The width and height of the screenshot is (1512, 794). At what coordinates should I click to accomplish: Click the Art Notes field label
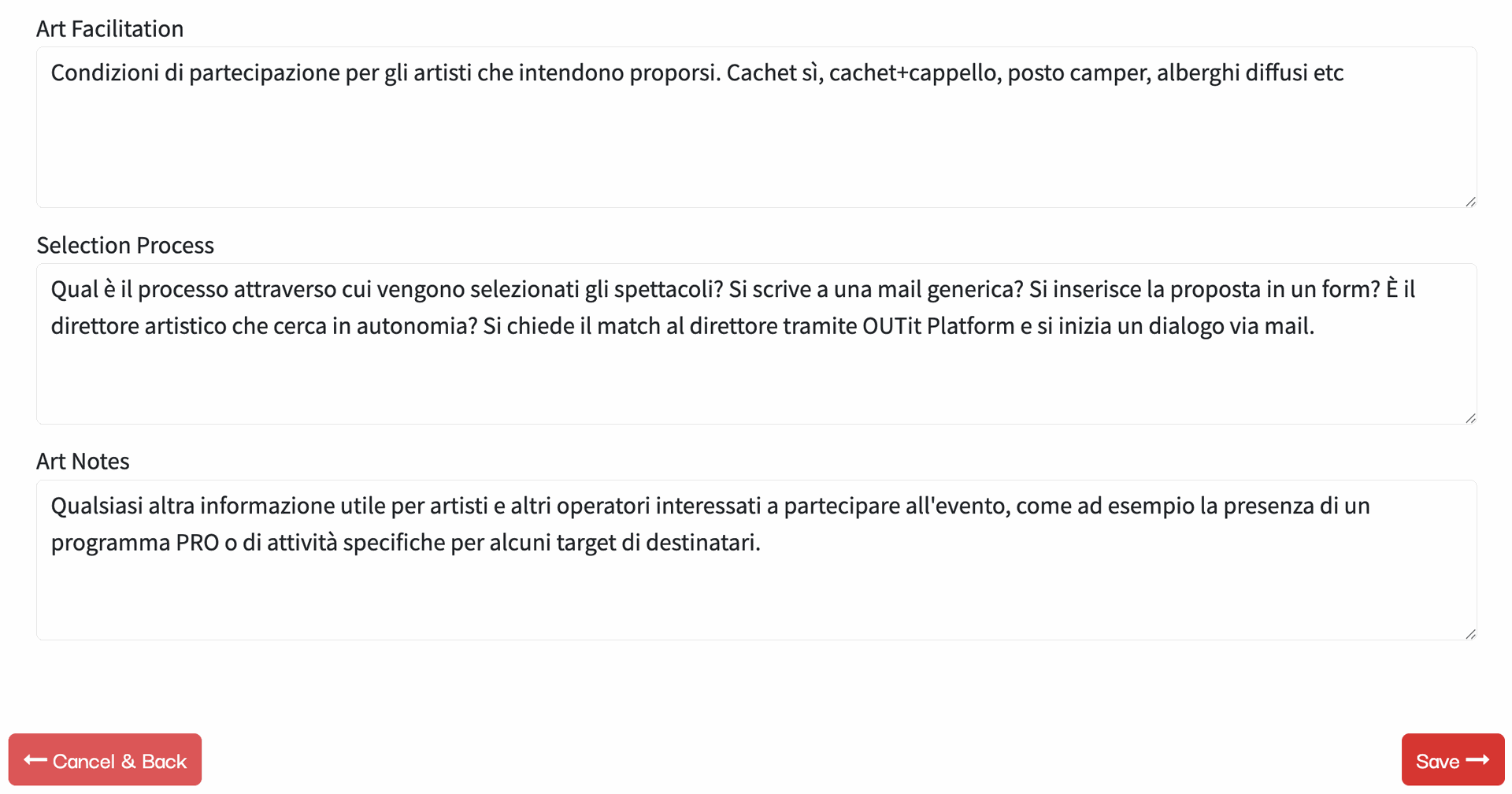point(83,462)
